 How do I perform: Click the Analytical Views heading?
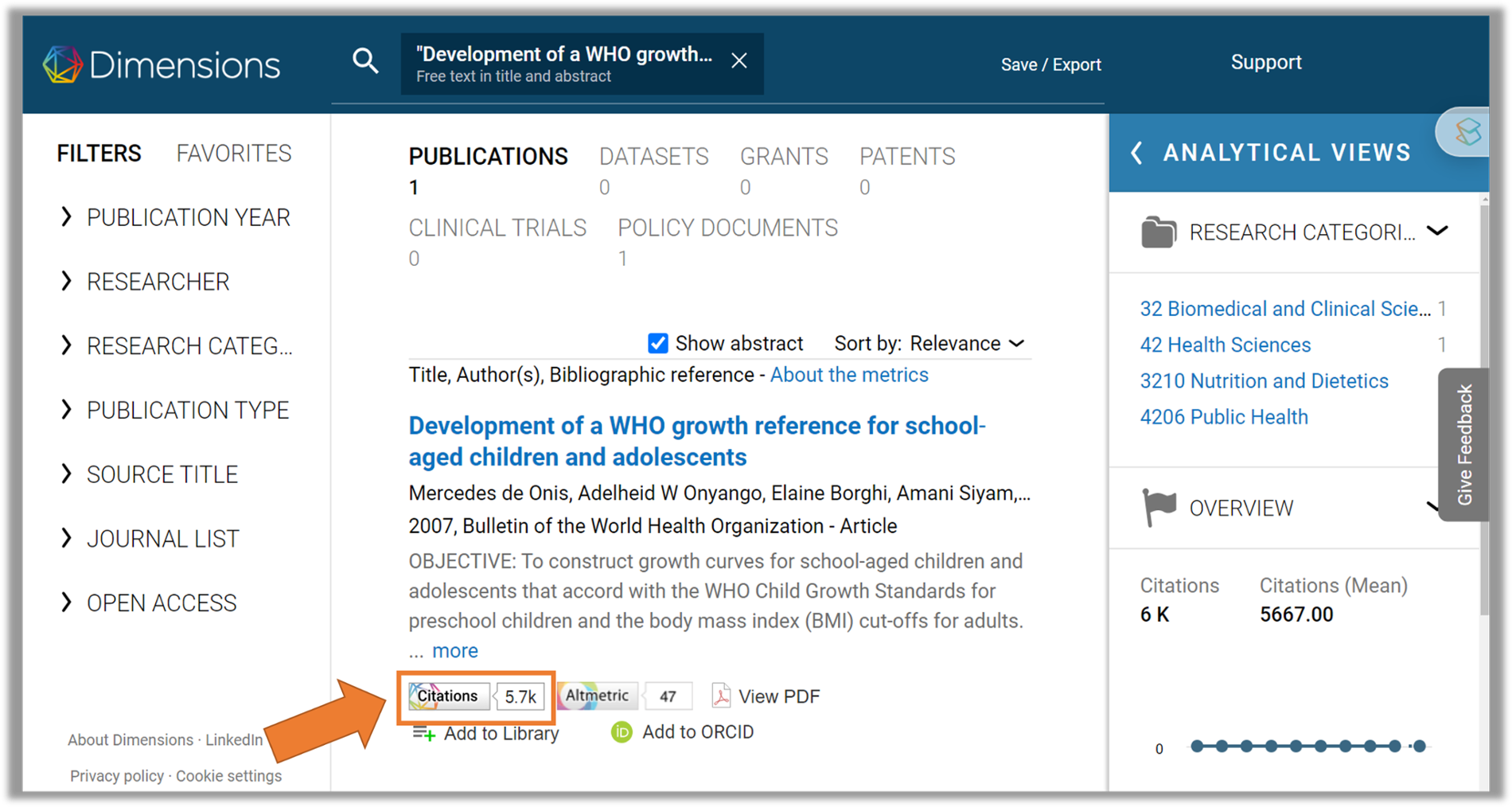(1287, 152)
